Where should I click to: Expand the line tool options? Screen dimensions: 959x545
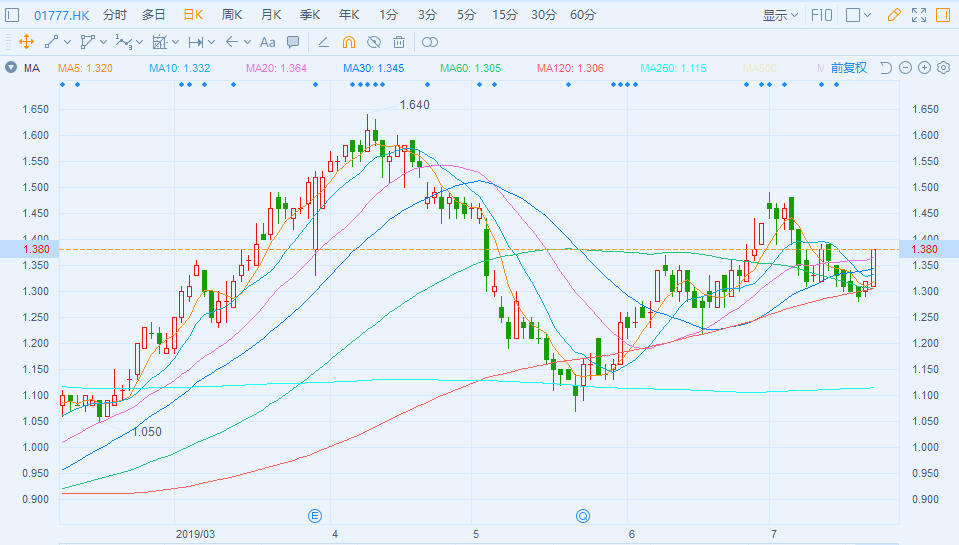[x=67, y=42]
